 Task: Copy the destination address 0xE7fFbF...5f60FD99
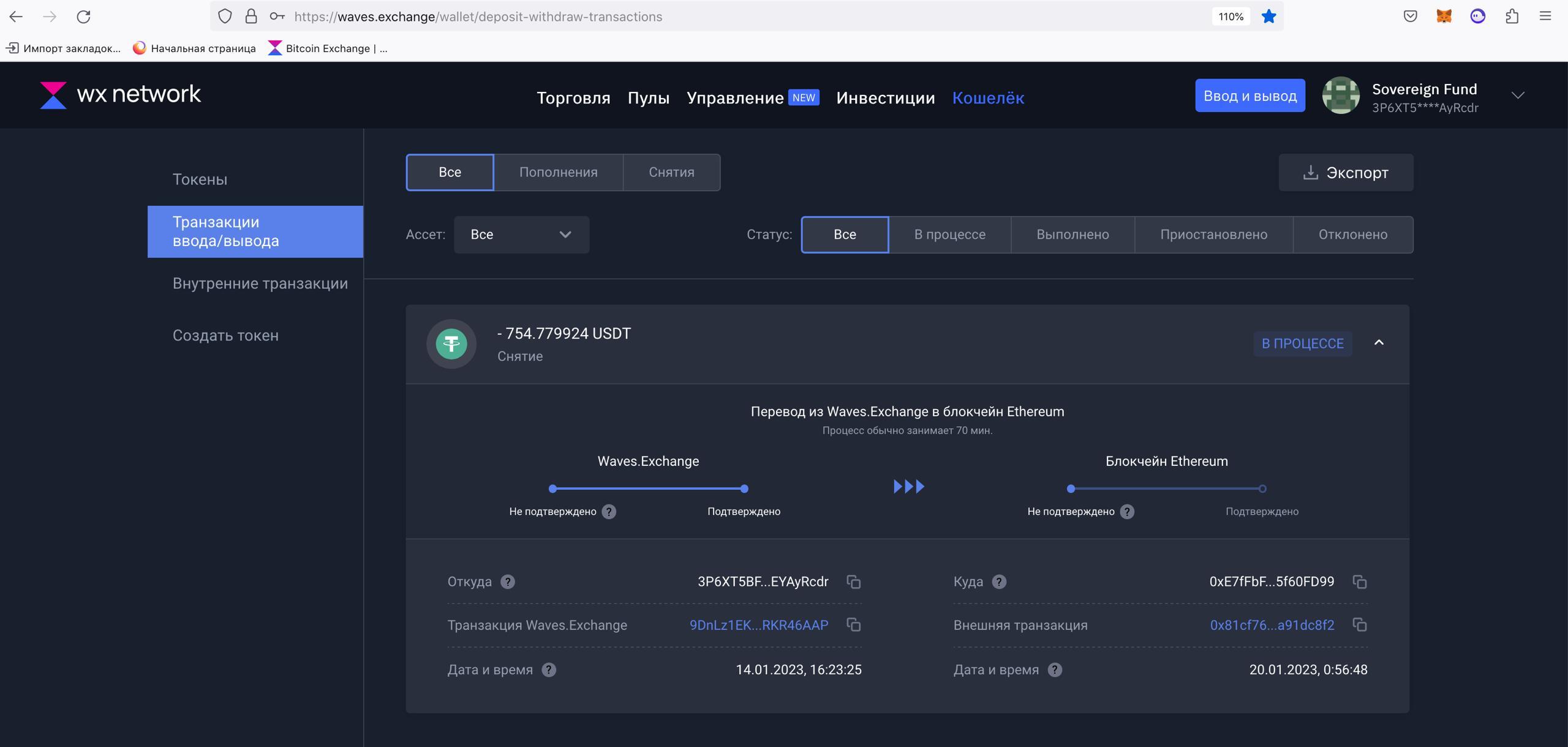point(1359,582)
